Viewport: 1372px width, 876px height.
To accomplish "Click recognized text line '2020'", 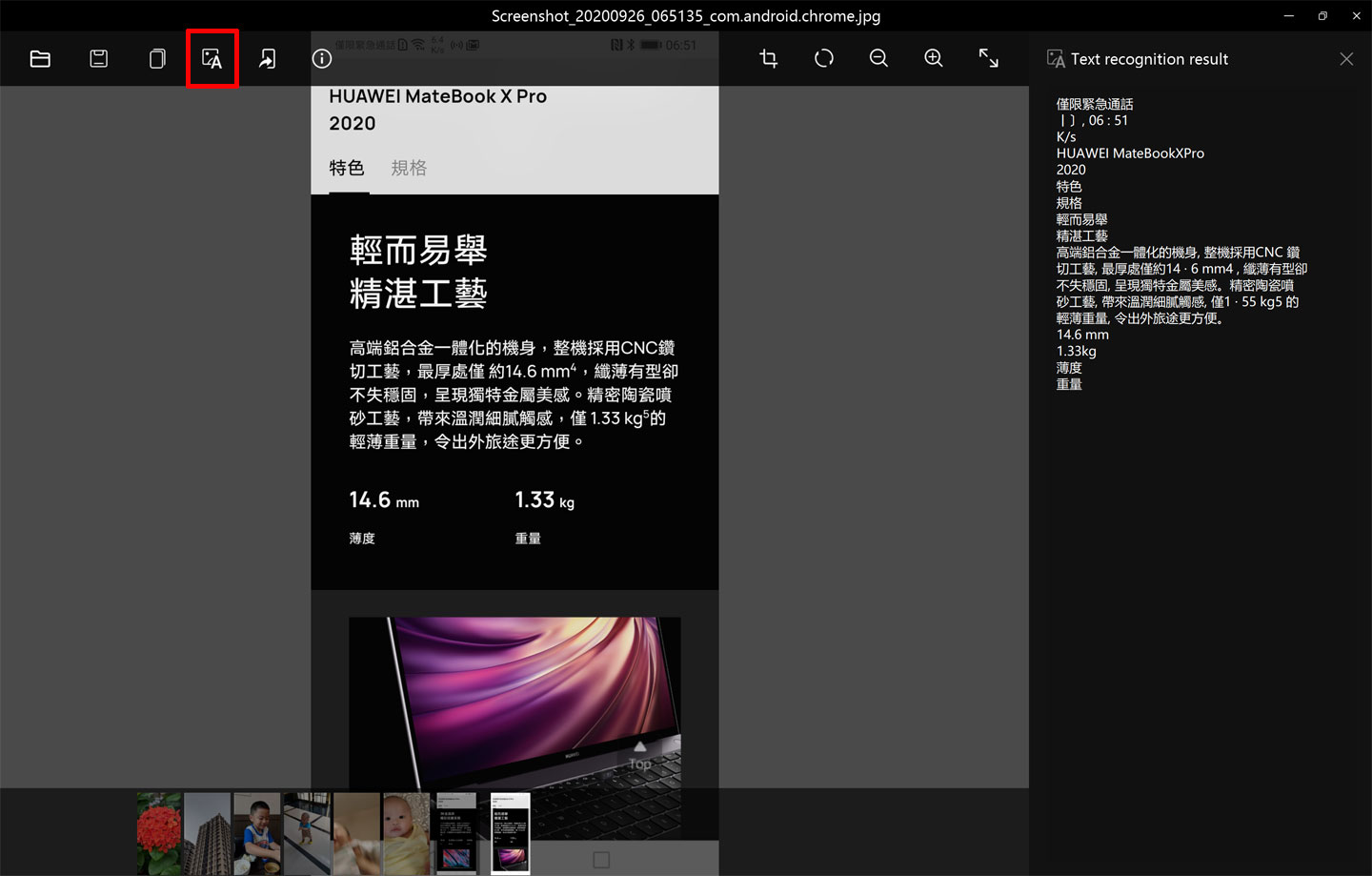I will coord(1071,170).
